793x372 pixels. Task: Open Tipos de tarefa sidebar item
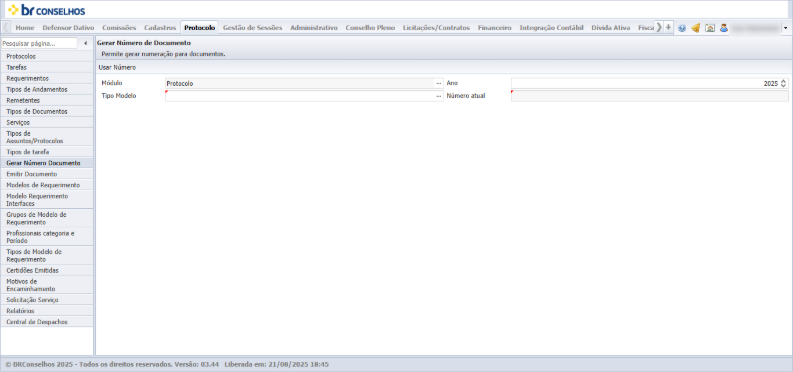(x=47, y=152)
